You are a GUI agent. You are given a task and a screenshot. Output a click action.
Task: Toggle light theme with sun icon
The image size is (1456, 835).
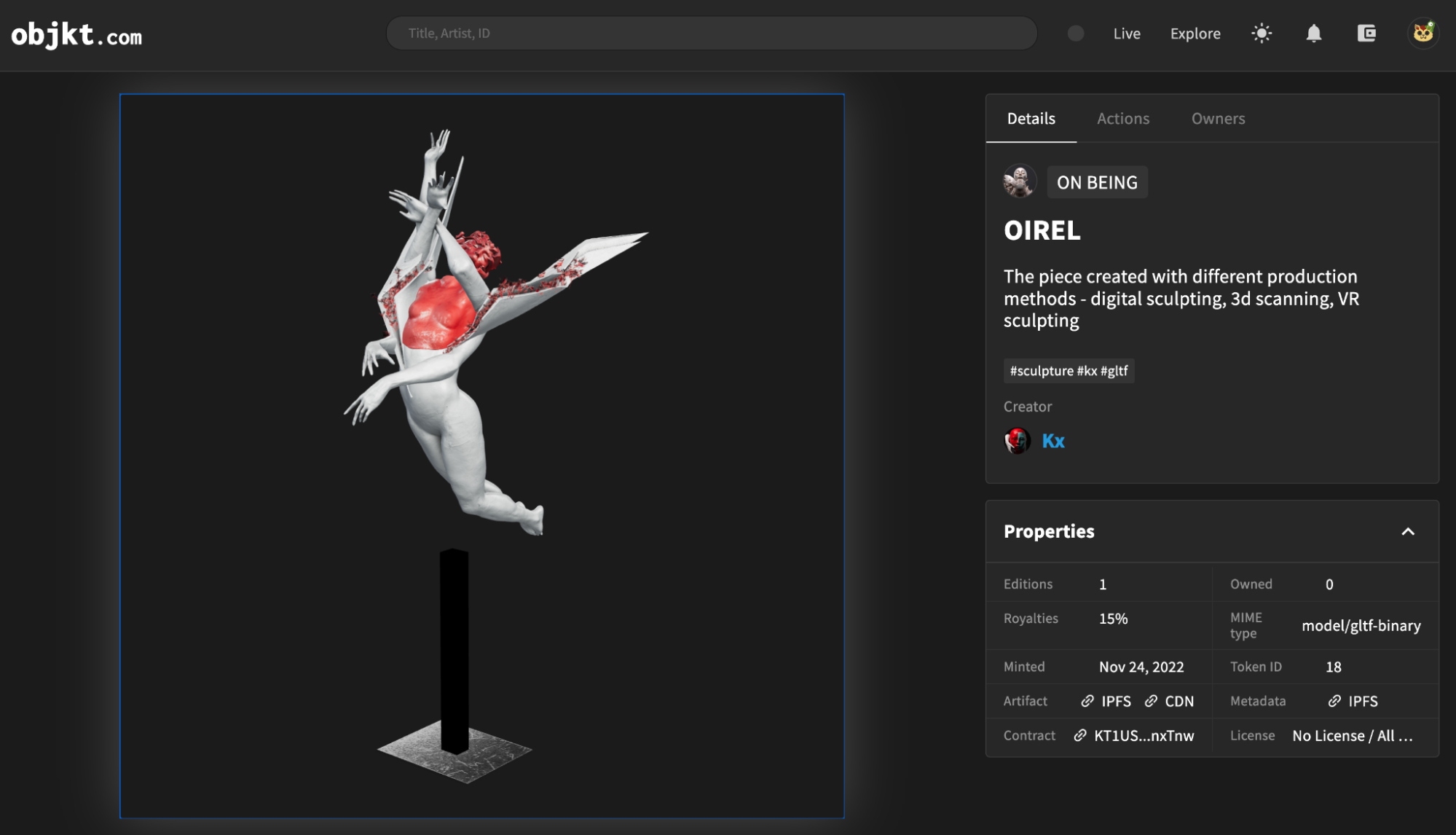point(1262,34)
